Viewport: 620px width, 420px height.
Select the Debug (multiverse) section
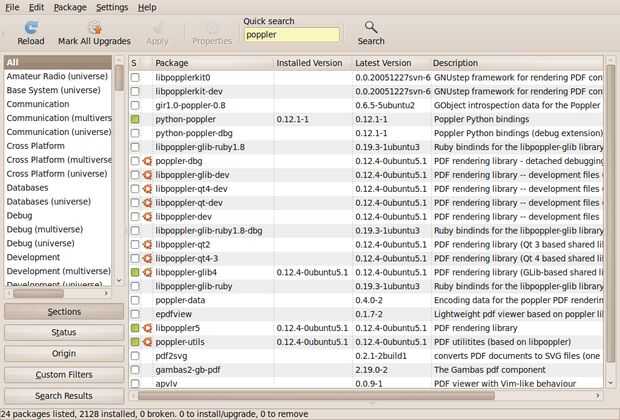pyautogui.click(x=58, y=229)
